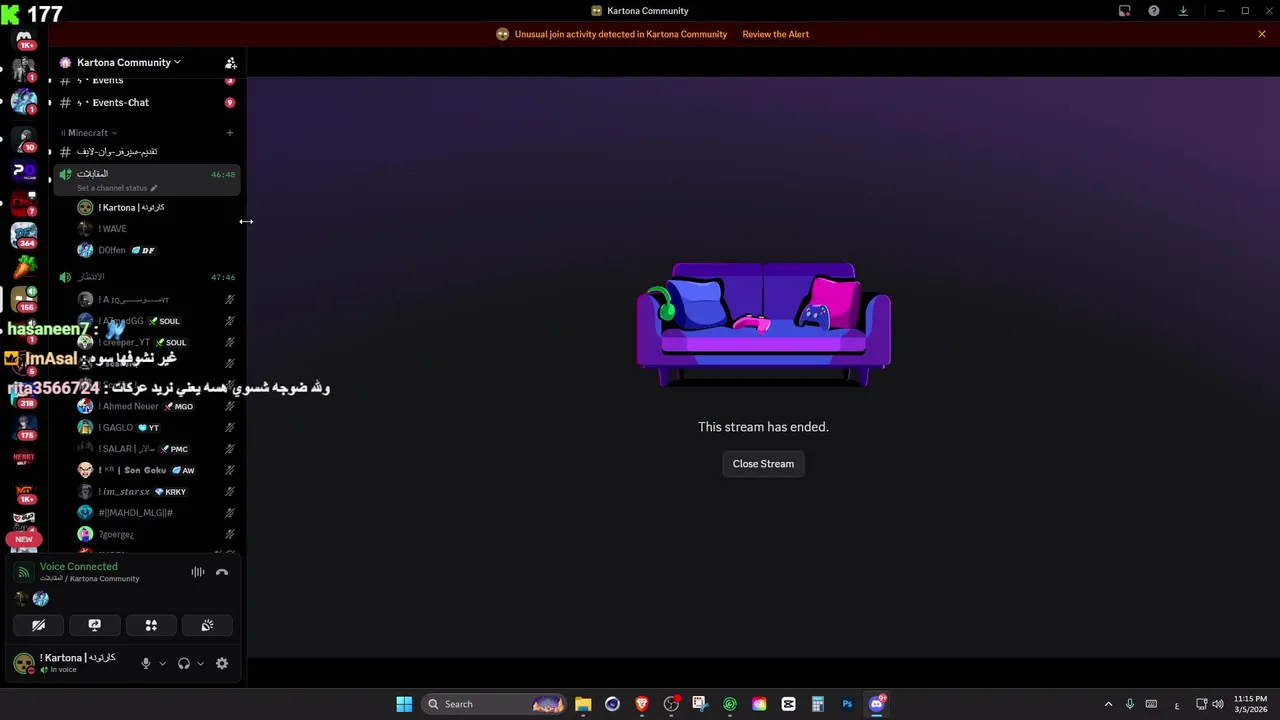The image size is (1280, 720).
Task: Click Voice Connected status text
Action: click(x=79, y=566)
